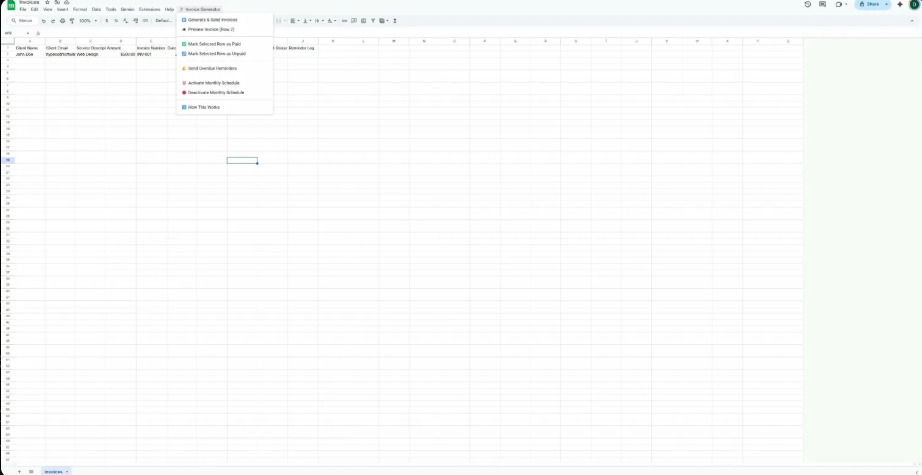Image resolution: width=922 pixels, height=475 pixels.
Task: Click the Insert comment icon in toolbar
Action: (354, 21)
